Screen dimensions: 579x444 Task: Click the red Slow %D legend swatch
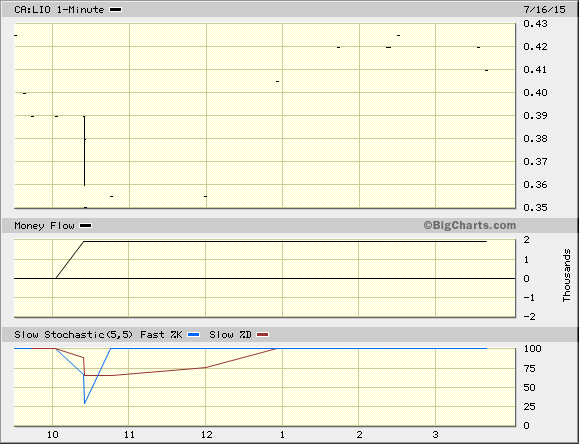coord(263,335)
